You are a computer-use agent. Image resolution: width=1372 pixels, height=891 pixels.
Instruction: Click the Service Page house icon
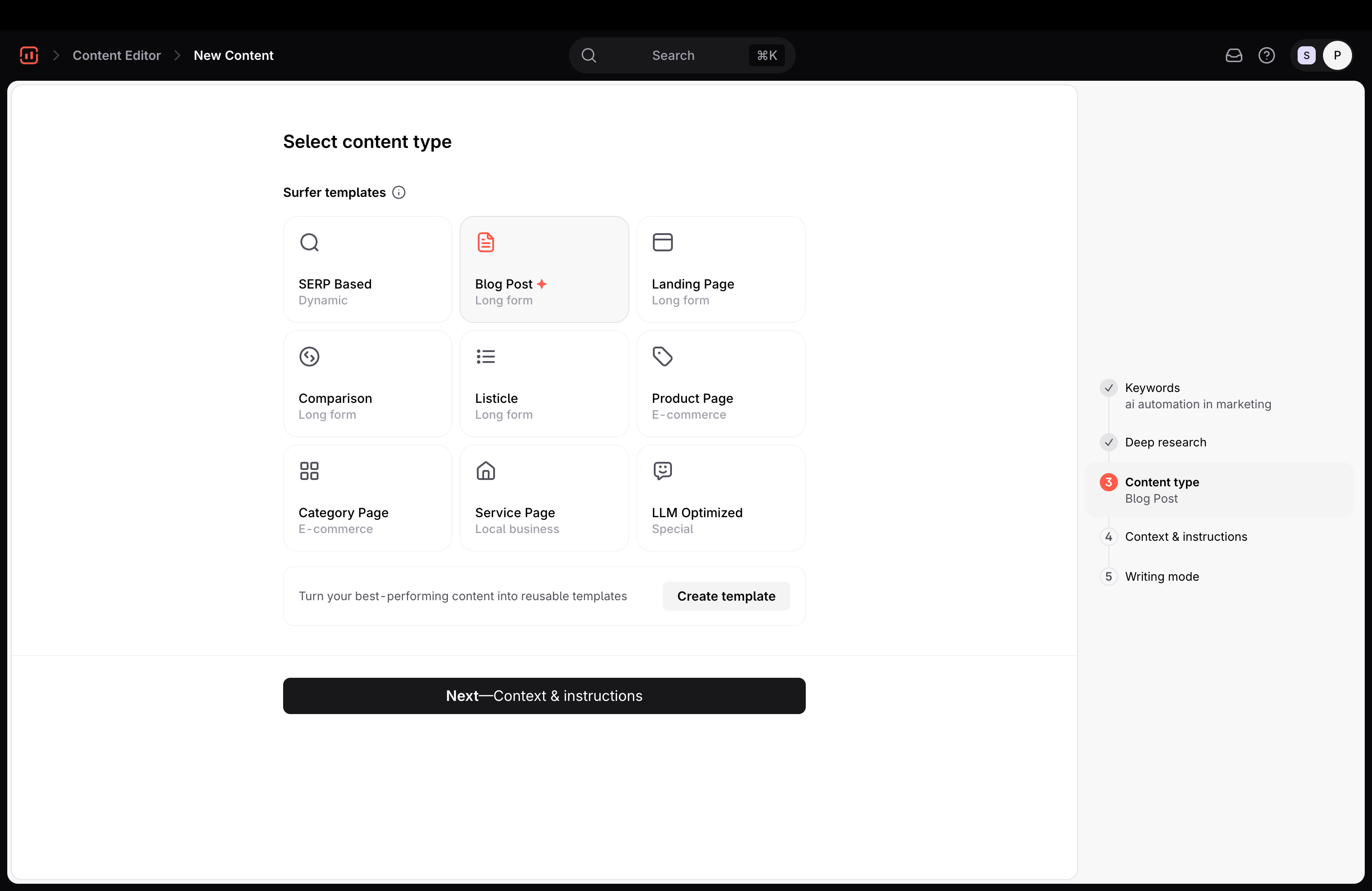486,471
